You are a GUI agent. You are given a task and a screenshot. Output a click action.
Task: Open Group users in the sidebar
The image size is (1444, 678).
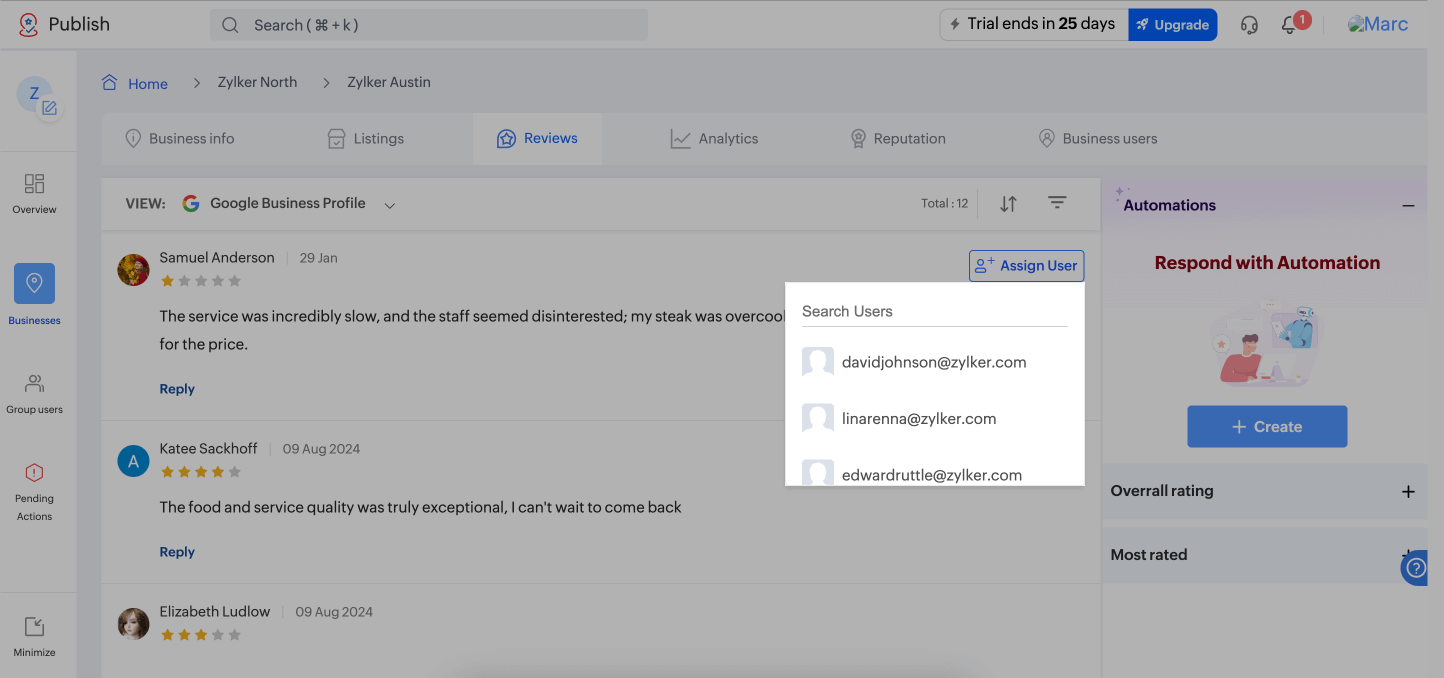click(x=35, y=394)
